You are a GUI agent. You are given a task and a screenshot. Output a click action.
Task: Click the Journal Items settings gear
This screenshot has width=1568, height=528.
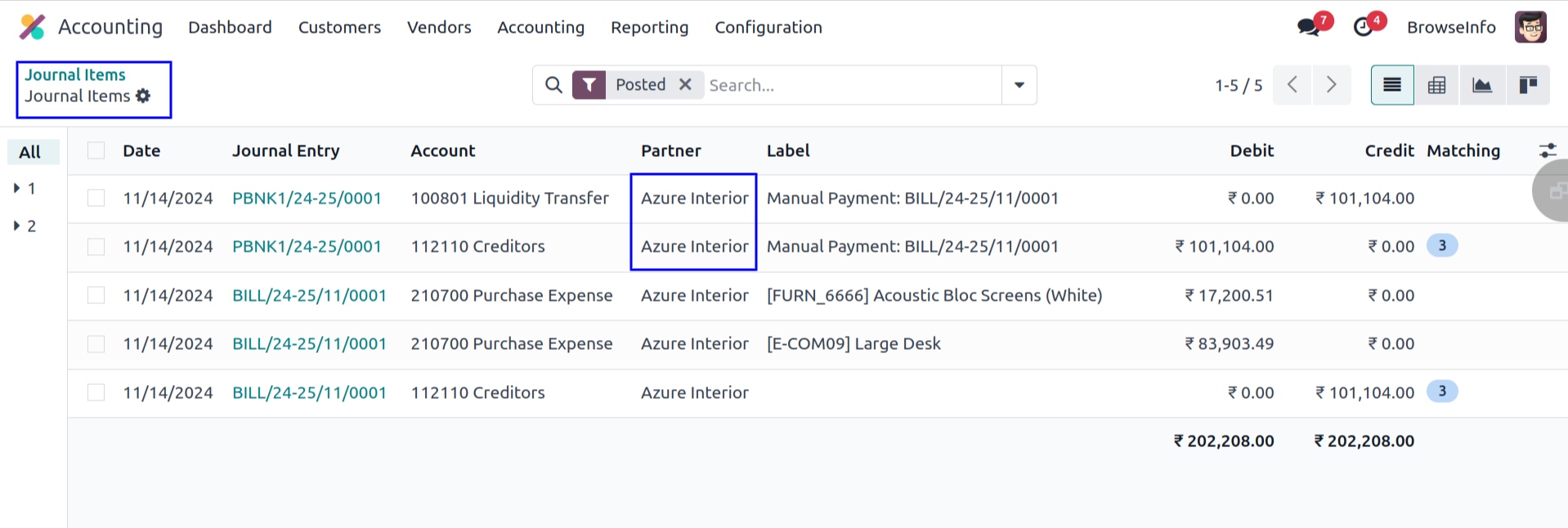(x=143, y=96)
